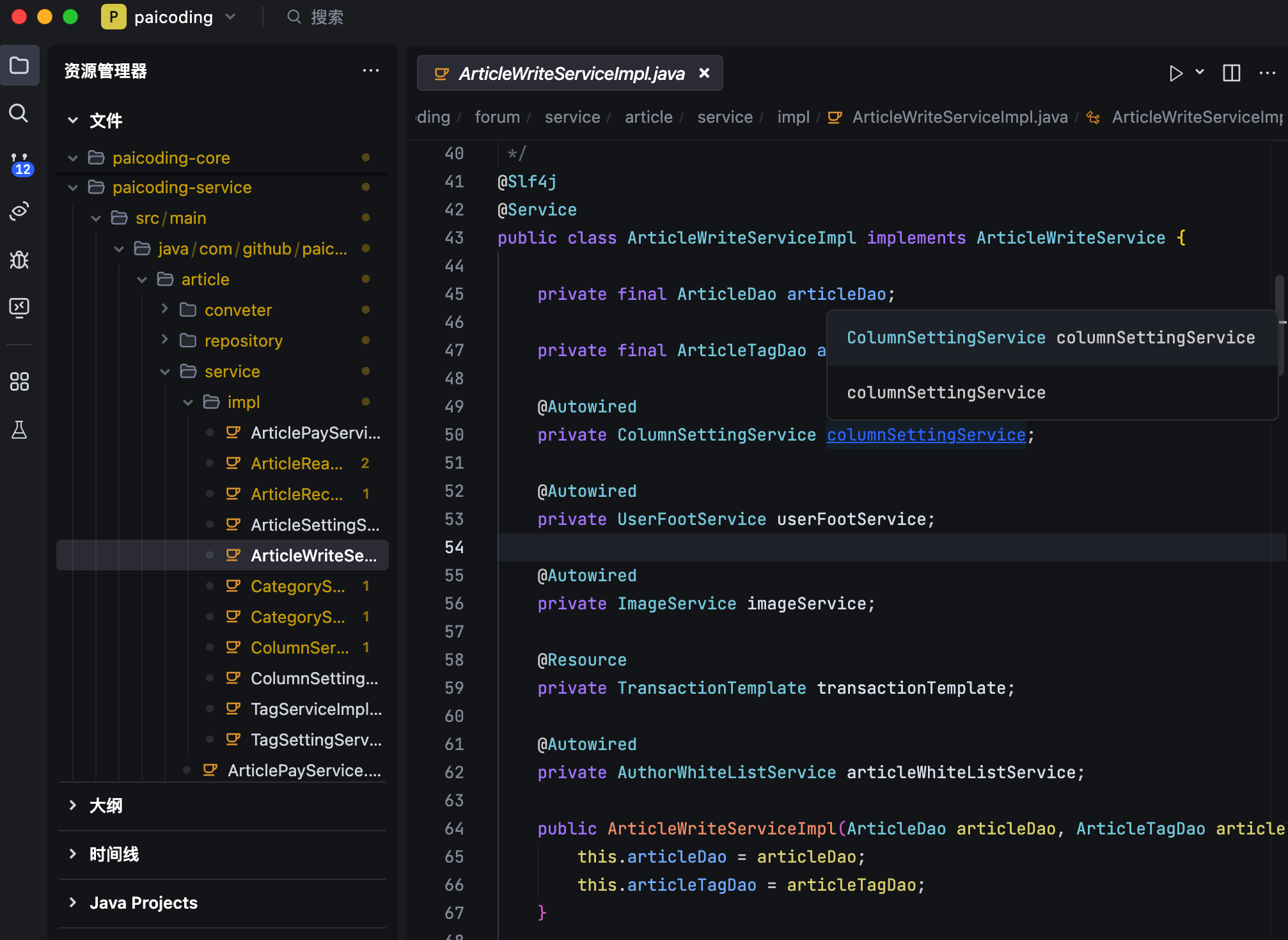Click the columnSettingService linked variable
Viewport: 1288px width, 940px height.
click(x=925, y=435)
